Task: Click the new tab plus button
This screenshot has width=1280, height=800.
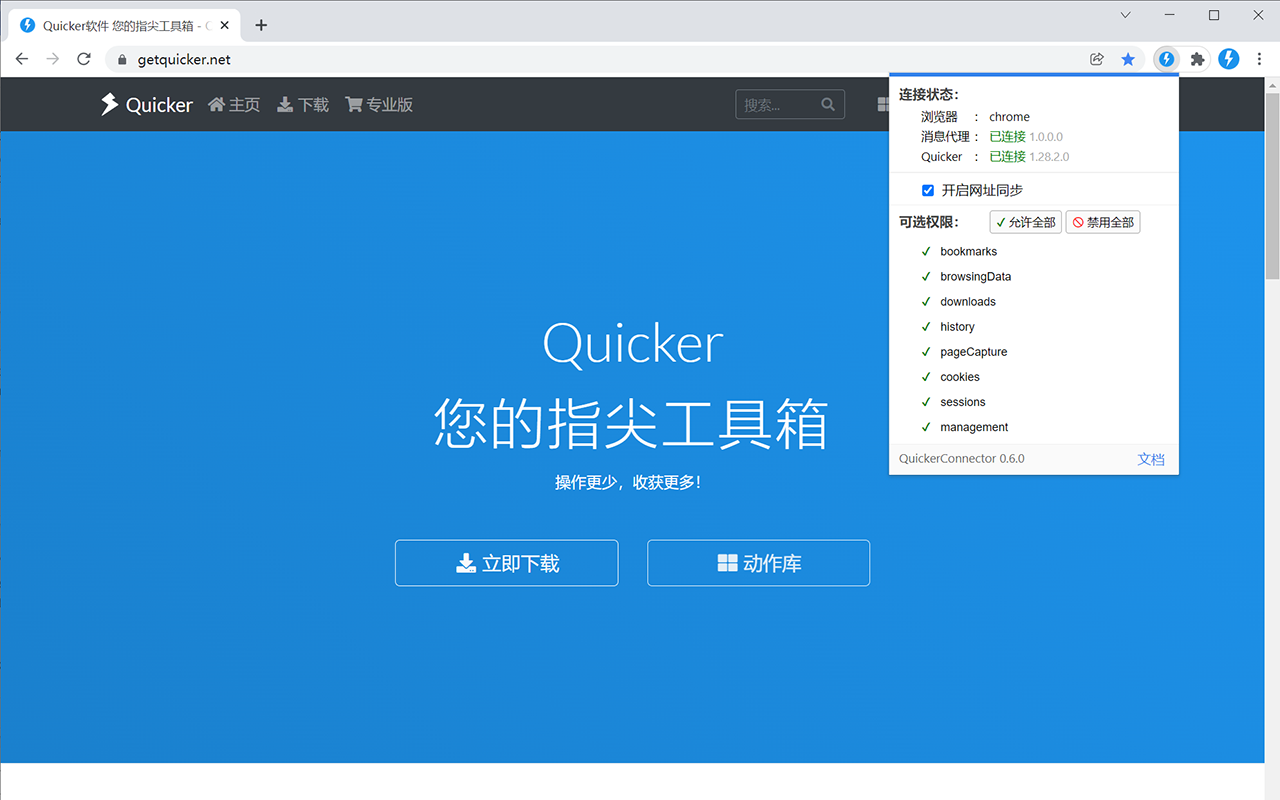Action: pos(261,25)
